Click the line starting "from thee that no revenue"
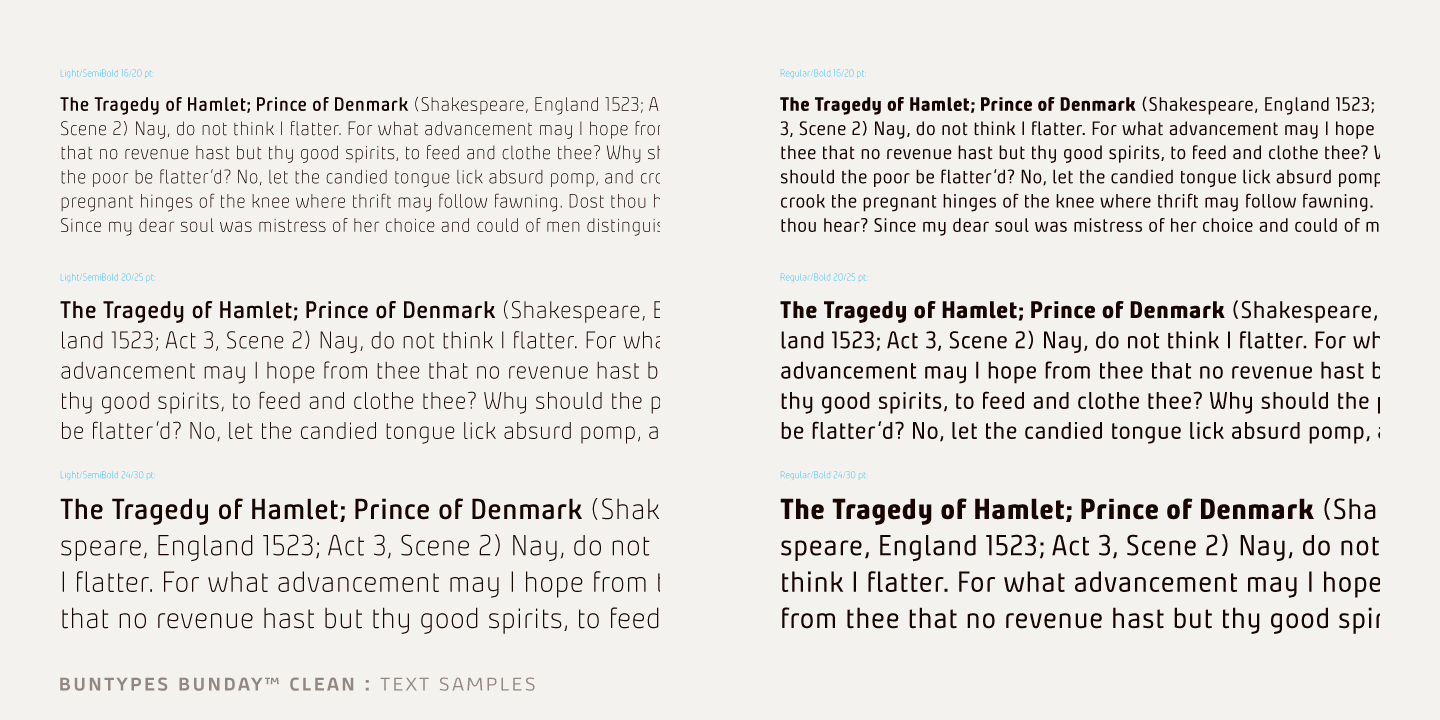1440x720 pixels. [x=1078, y=620]
